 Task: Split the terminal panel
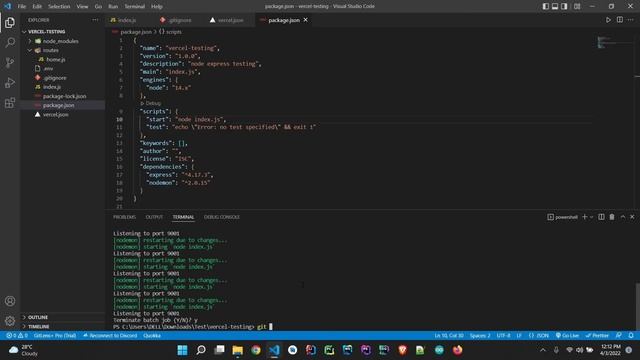(x=601, y=217)
